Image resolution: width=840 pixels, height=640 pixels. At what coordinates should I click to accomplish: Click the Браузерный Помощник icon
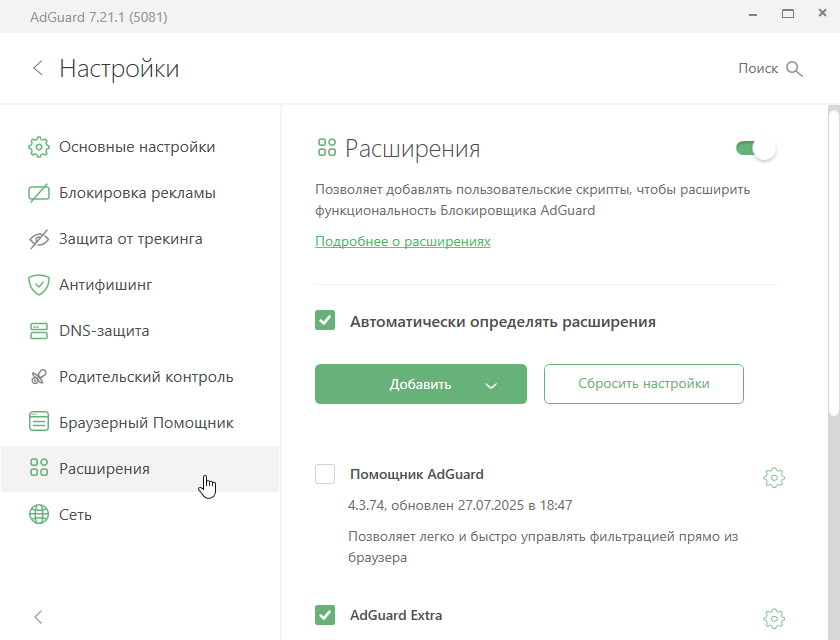click(39, 421)
